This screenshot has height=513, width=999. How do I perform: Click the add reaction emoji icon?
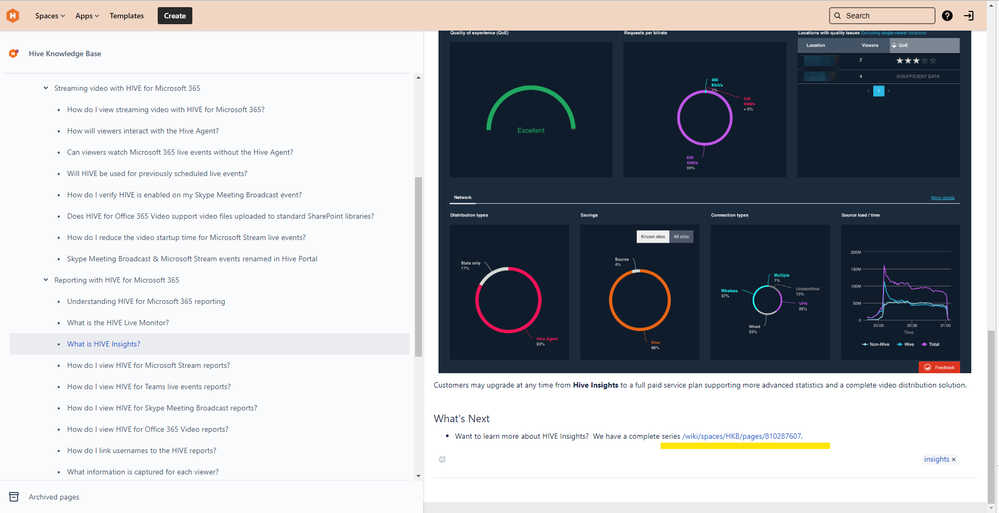pyautogui.click(x=442, y=459)
